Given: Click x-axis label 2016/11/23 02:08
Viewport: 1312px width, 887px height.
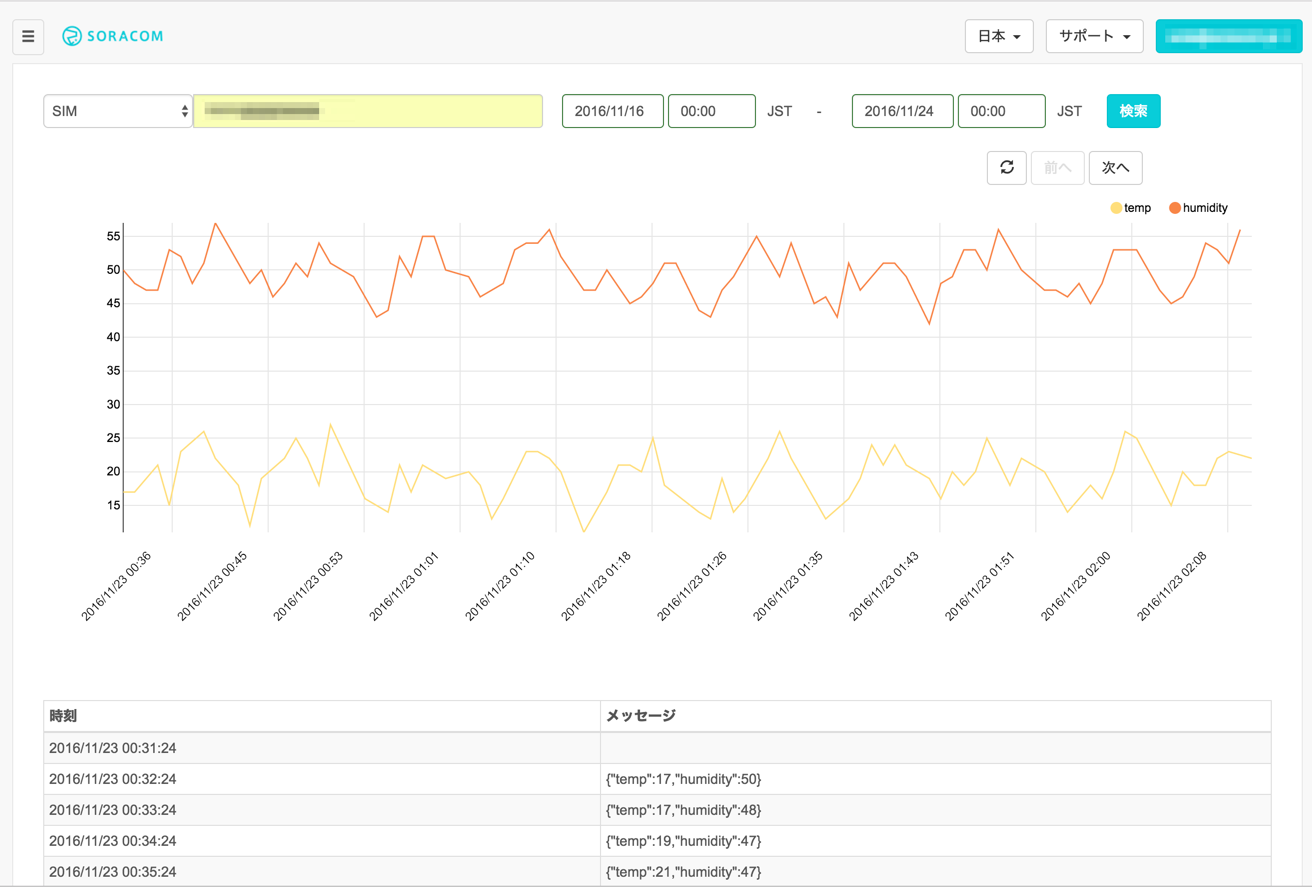Looking at the screenshot, I should click(x=1172, y=585).
